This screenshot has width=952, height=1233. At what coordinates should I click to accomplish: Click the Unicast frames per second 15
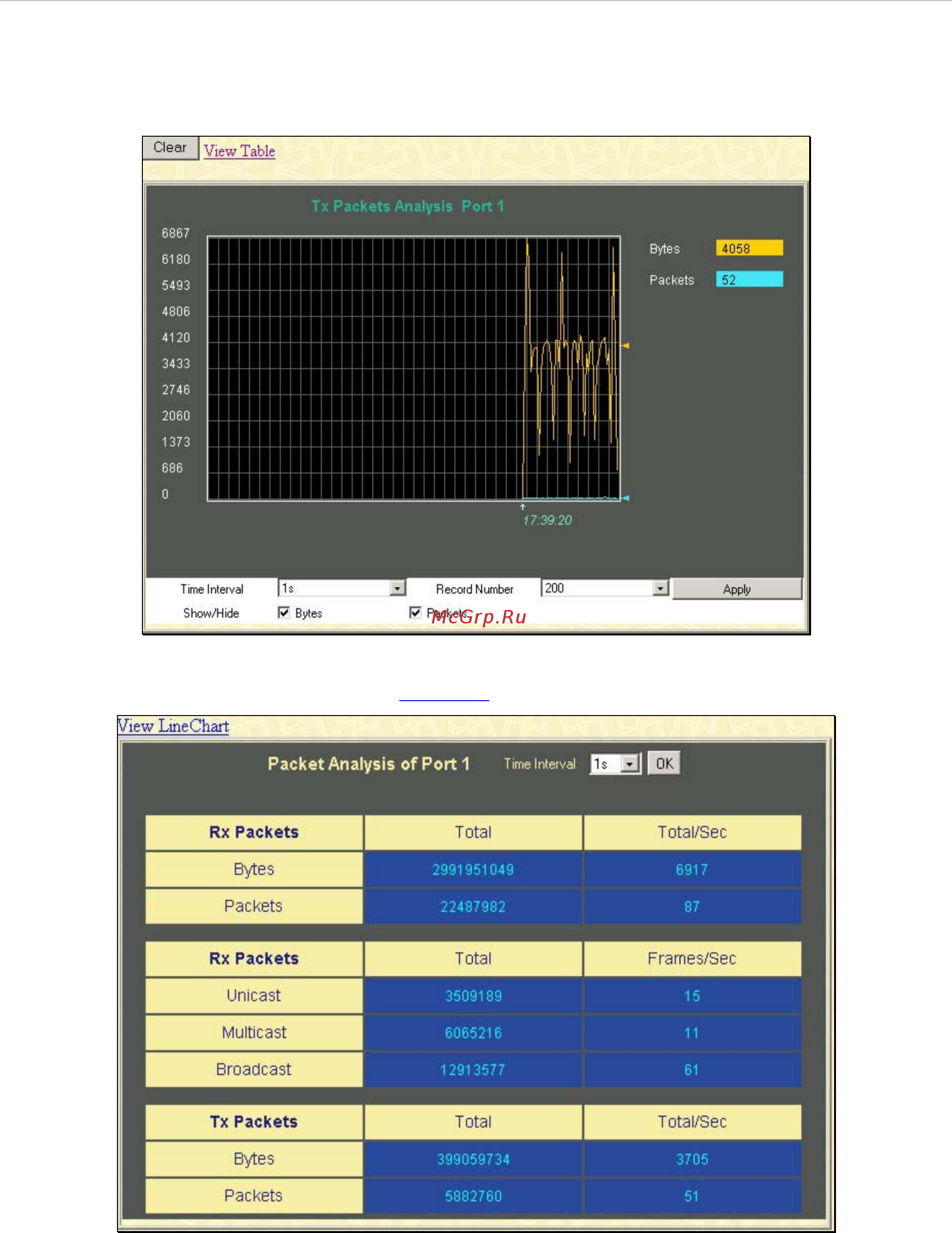(x=692, y=996)
